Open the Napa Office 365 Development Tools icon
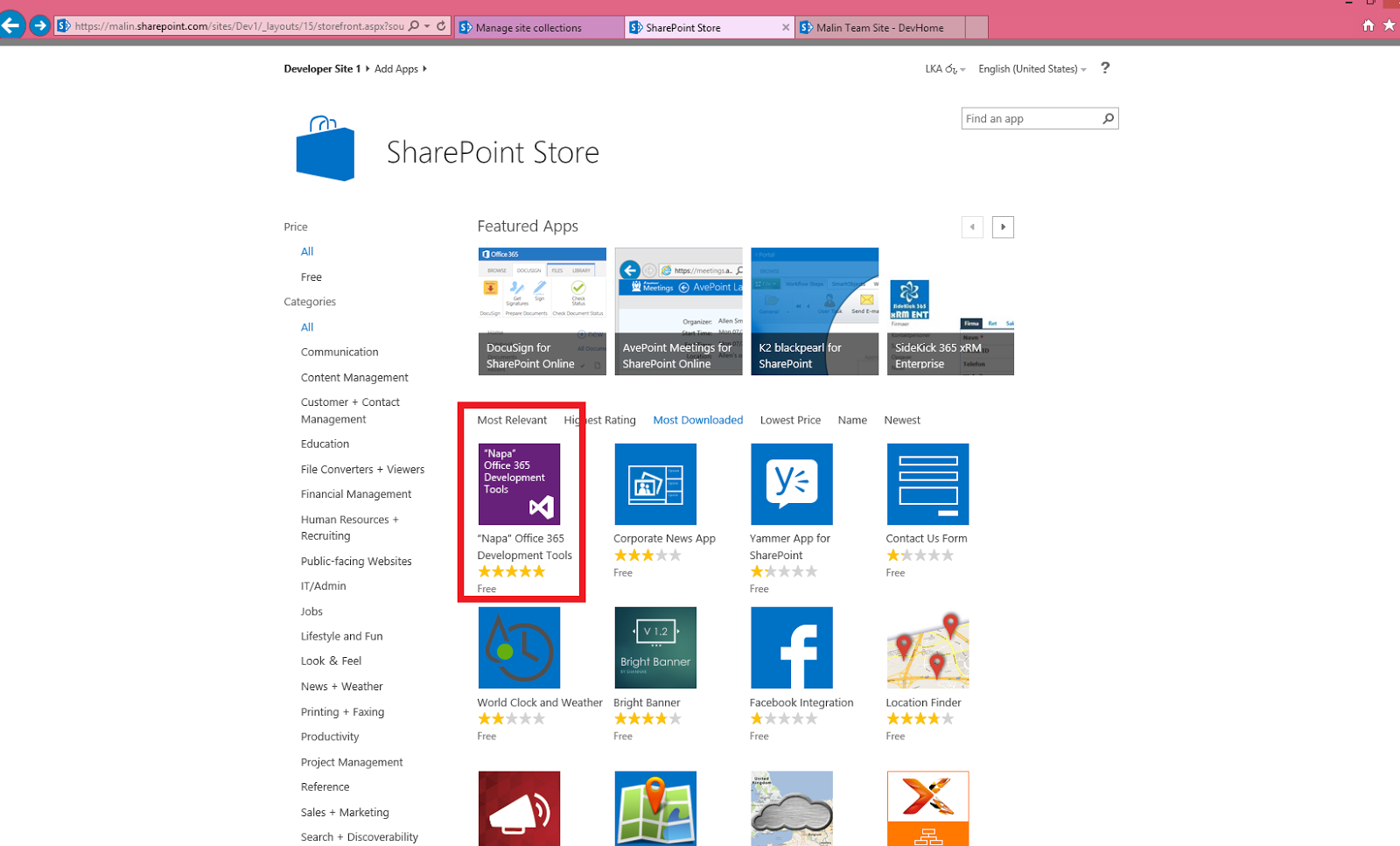1400x846 pixels. pos(519,484)
